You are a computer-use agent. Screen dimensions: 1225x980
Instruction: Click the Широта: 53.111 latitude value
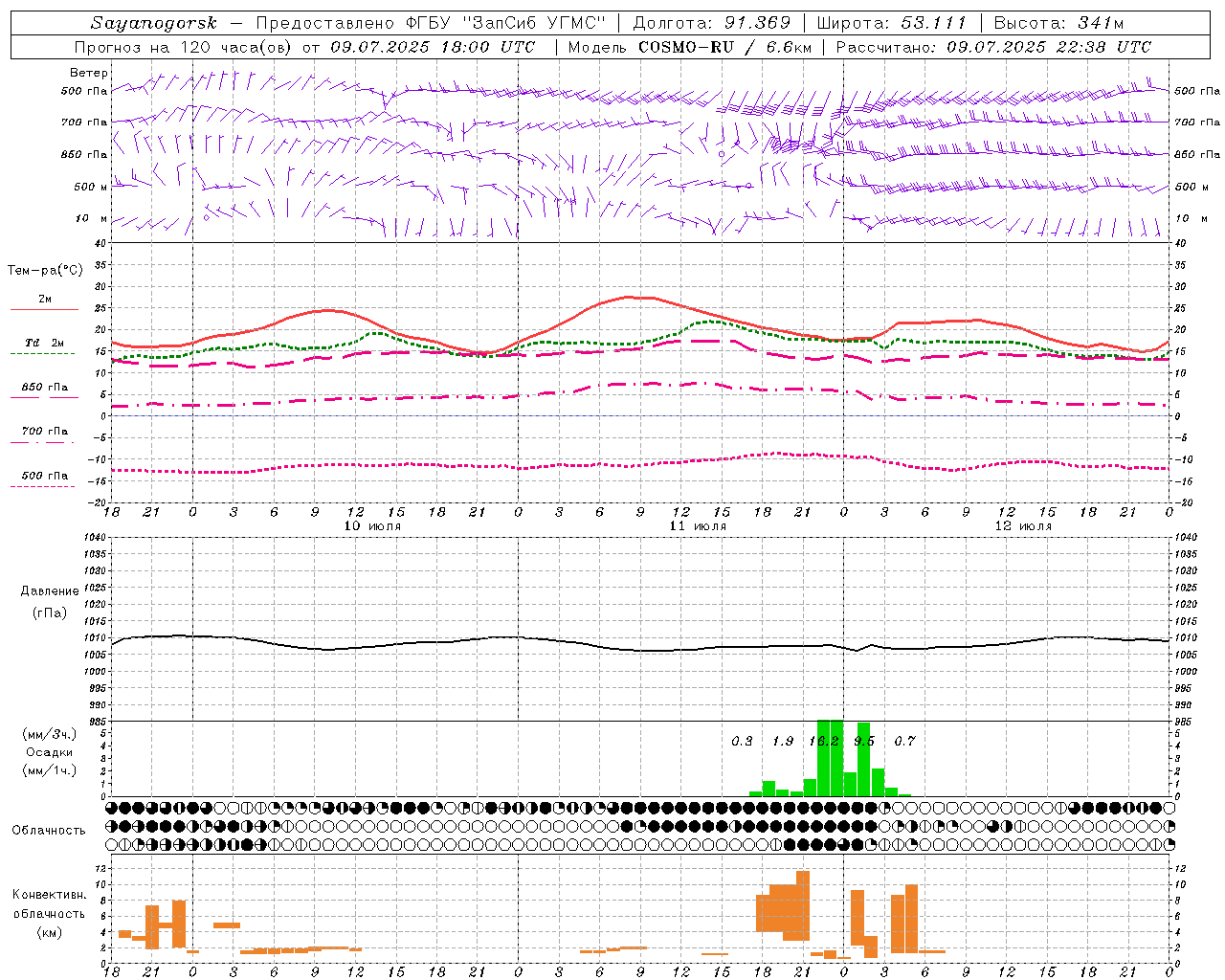891,23
